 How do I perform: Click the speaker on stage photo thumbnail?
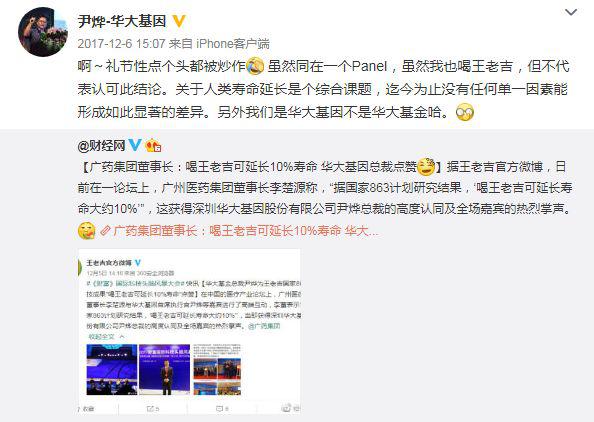164,369
